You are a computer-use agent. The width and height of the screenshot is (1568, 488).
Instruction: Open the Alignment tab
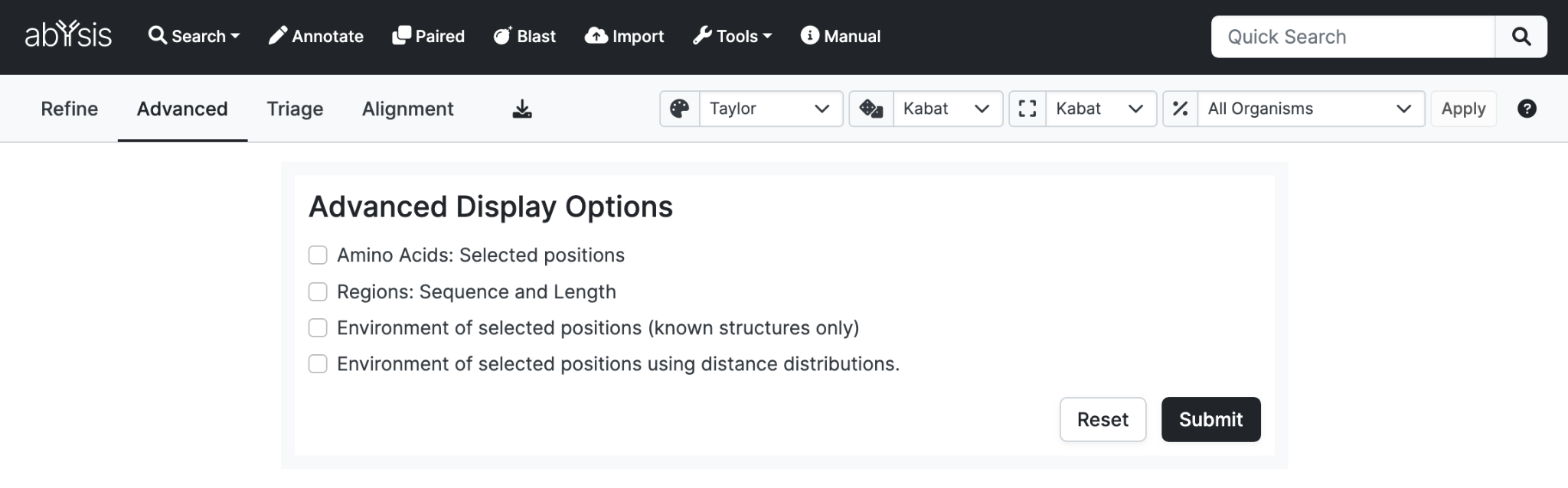pyautogui.click(x=407, y=109)
